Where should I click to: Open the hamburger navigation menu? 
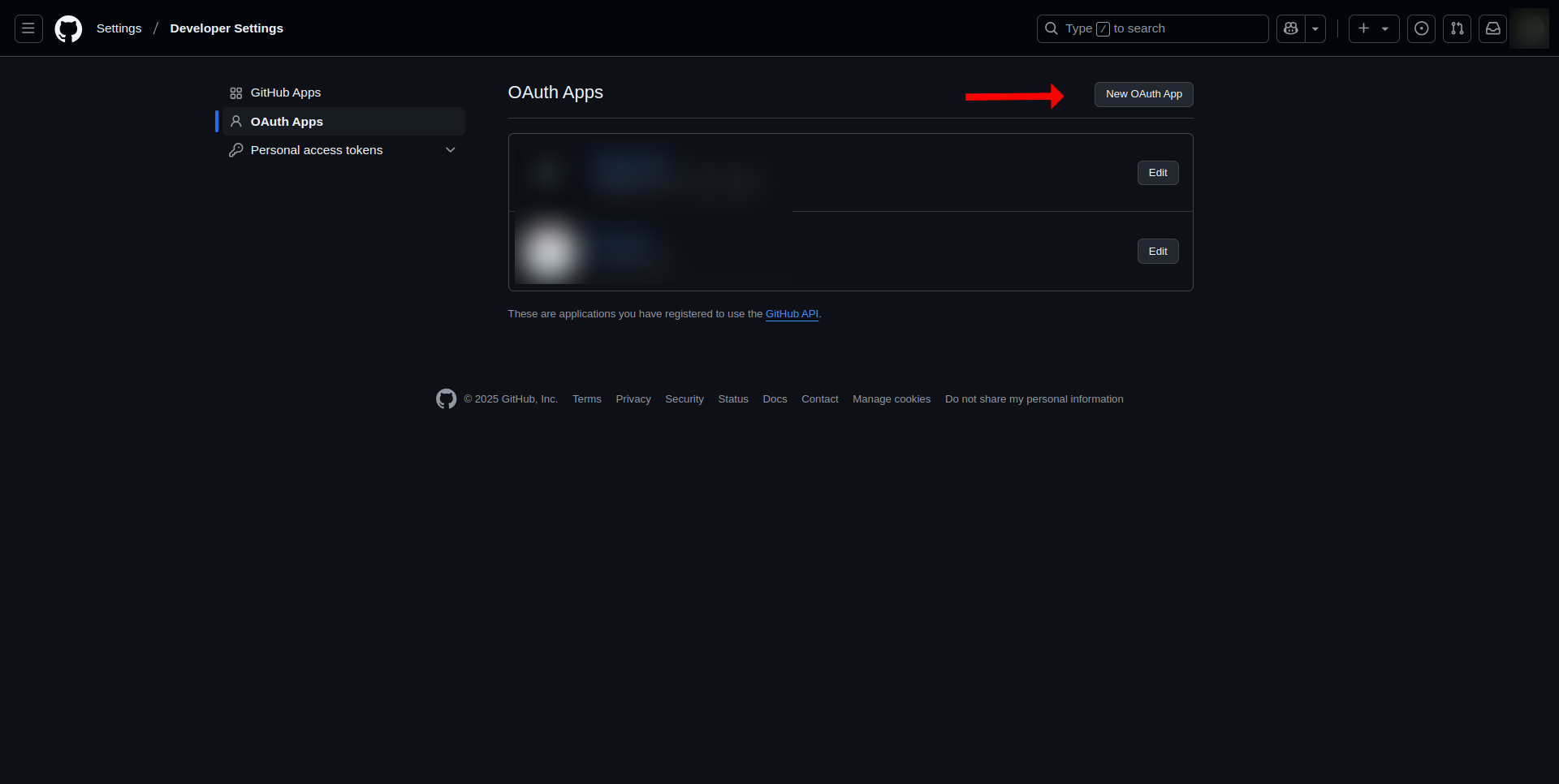click(28, 28)
